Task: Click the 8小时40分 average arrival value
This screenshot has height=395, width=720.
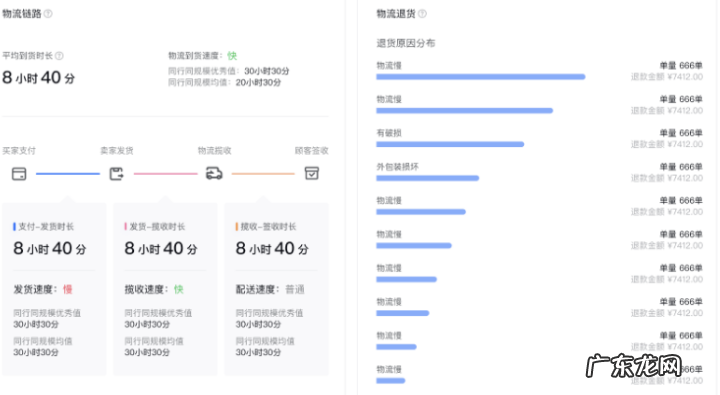Action: pyautogui.click(x=39, y=78)
